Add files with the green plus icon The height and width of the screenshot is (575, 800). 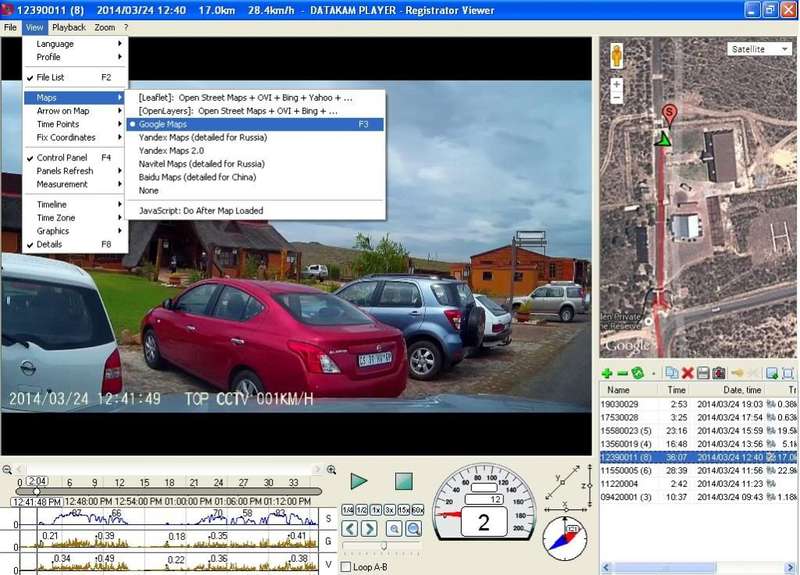(x=606, y=373)
